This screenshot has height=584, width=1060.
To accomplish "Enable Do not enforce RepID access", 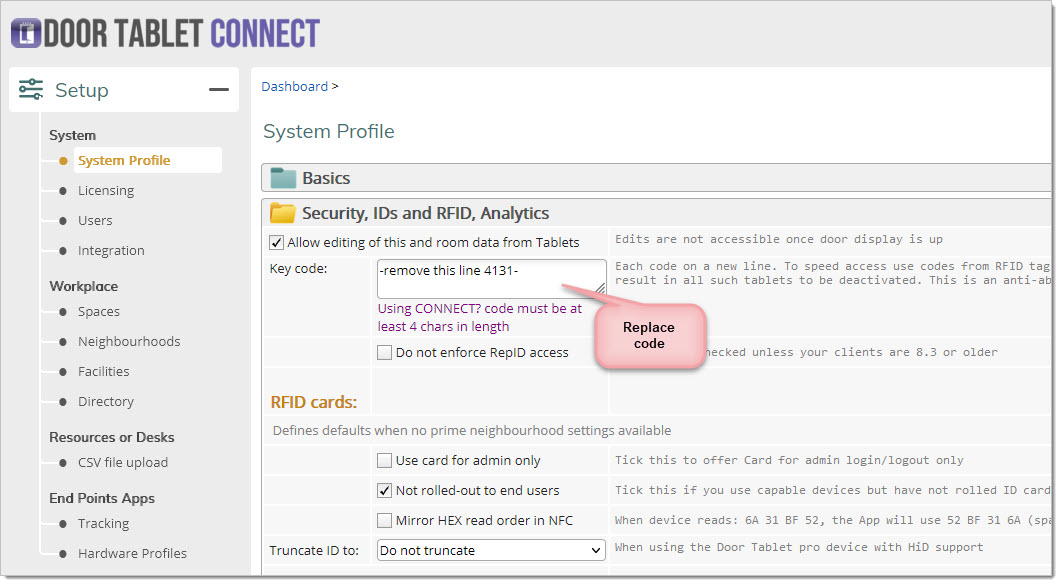I will (385, 352).
